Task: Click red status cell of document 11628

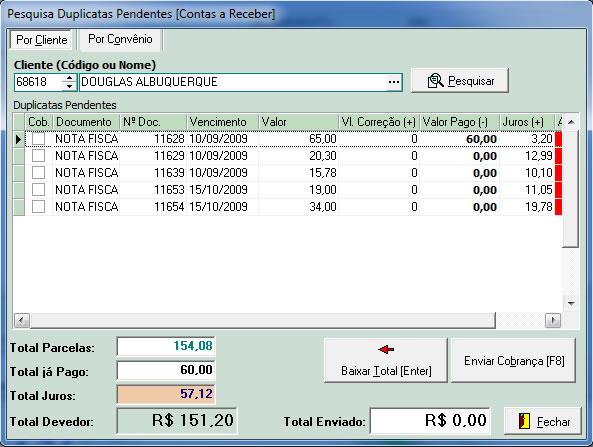Action: (x=558, y=139)
